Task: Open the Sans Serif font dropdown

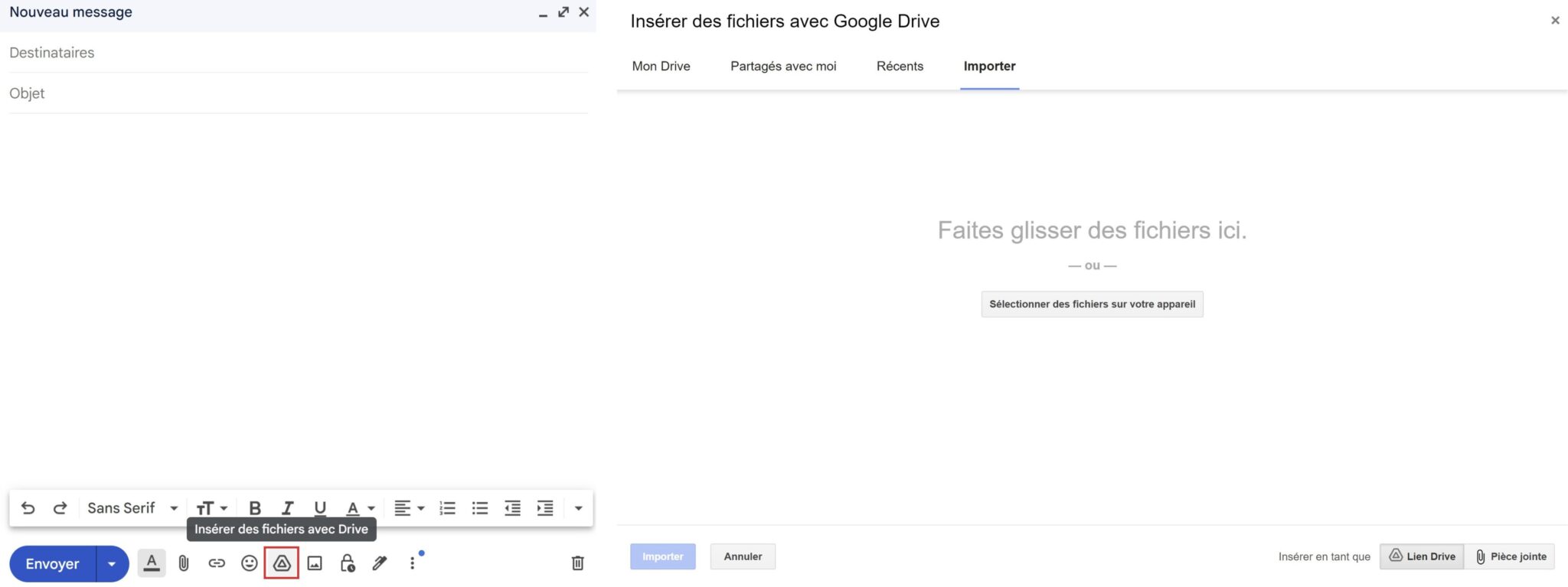Action: click(132, 508)
